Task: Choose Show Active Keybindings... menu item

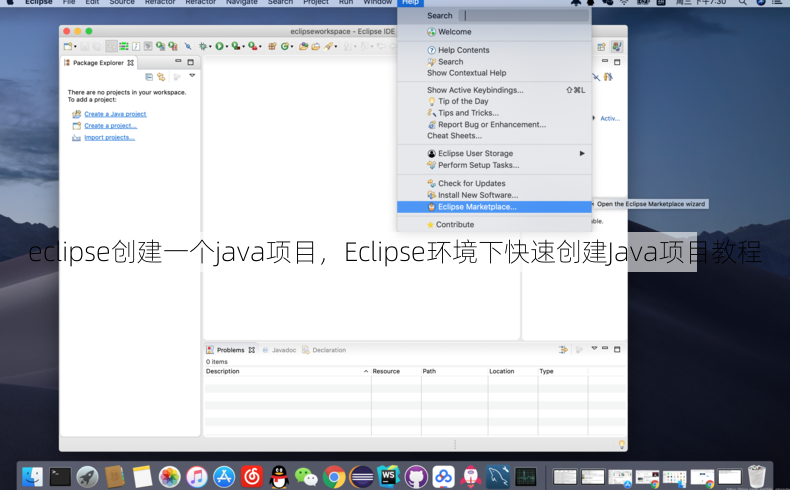Action: click(494, 90)
